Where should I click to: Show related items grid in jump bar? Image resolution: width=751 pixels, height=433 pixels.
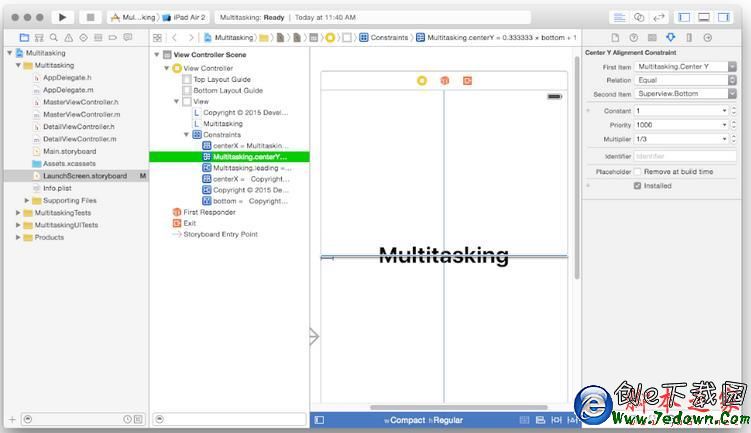157,37
